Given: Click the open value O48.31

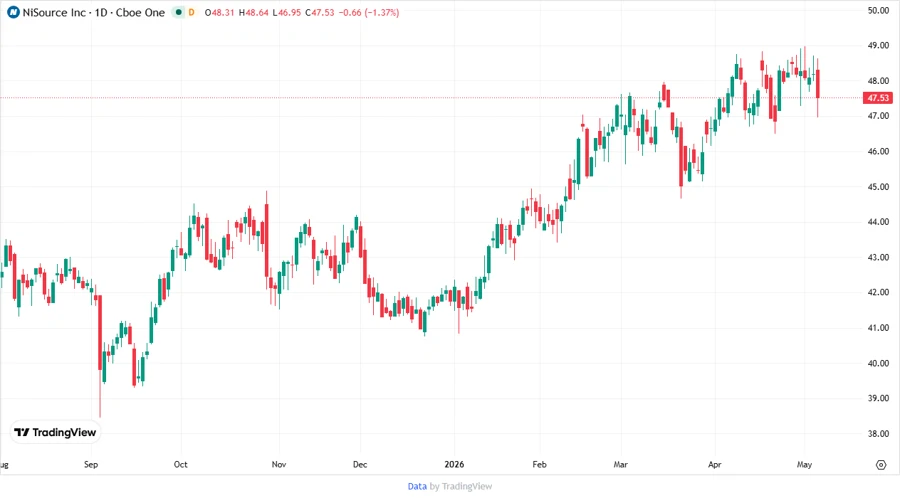Looking at the screenshot, I should [219, 12].
